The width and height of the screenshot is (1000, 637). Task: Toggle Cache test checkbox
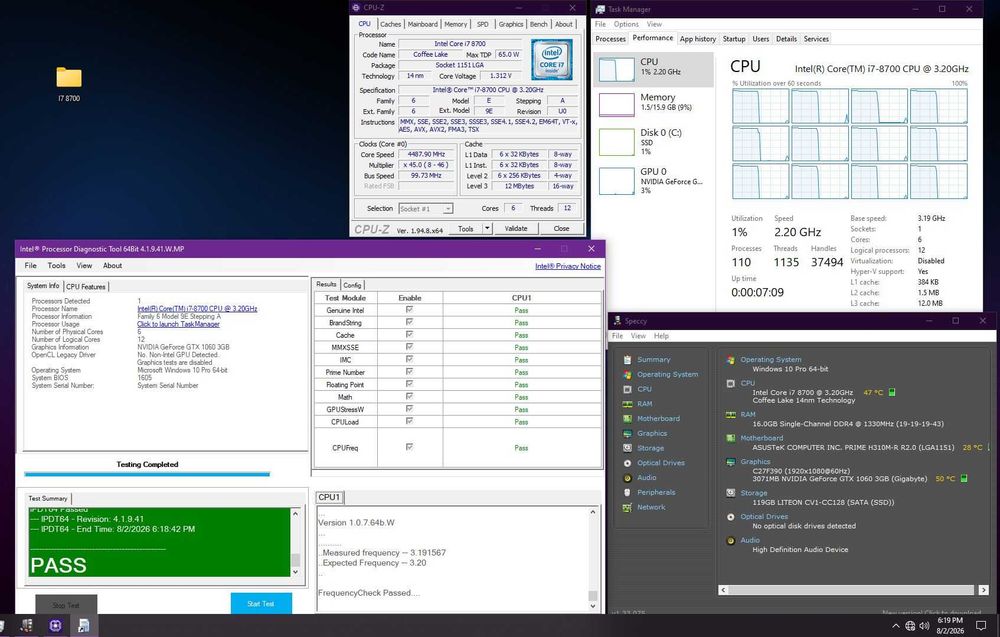[x=409, y=334]
